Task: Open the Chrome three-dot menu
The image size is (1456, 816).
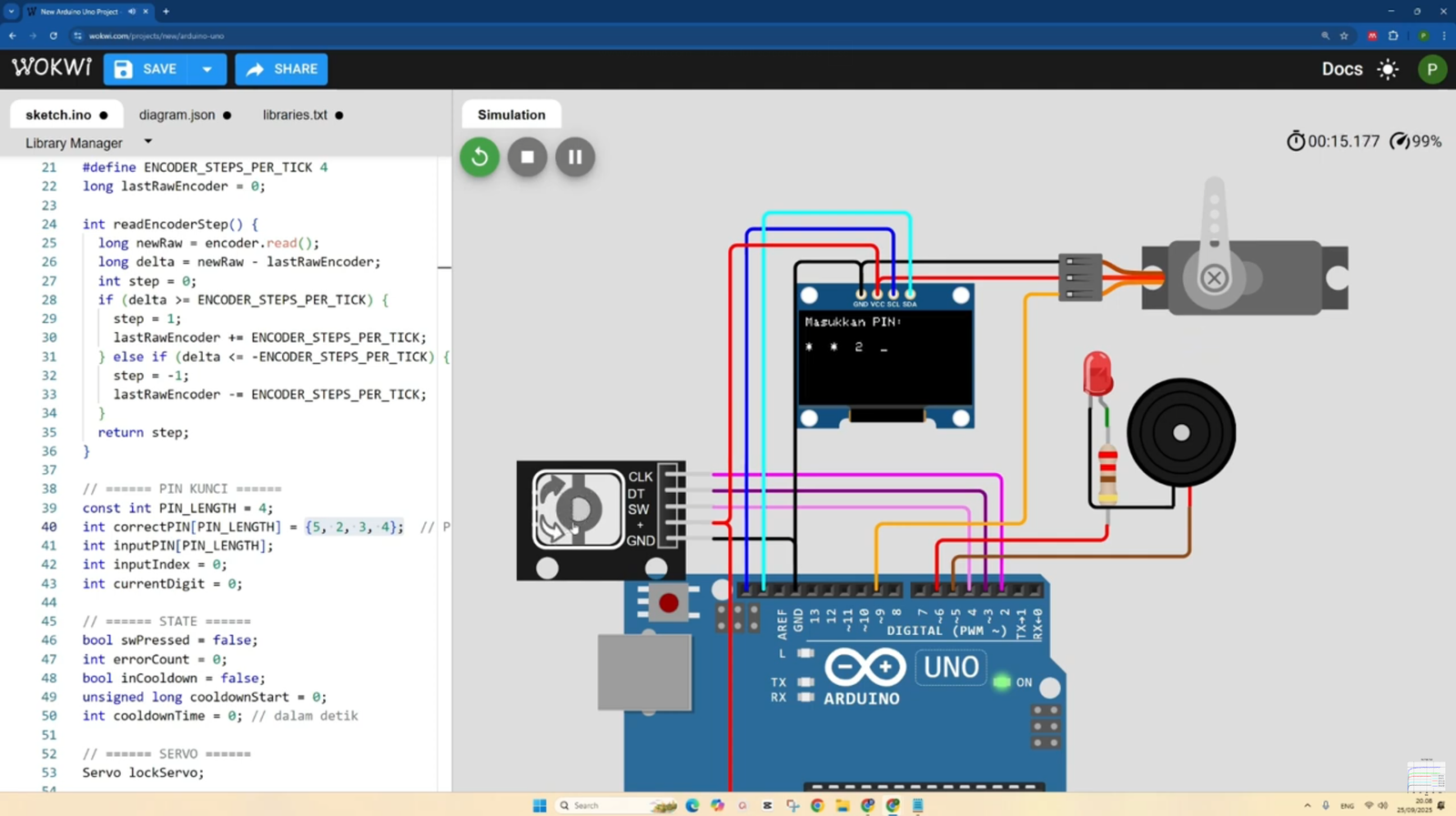Action: (1444, 36)
